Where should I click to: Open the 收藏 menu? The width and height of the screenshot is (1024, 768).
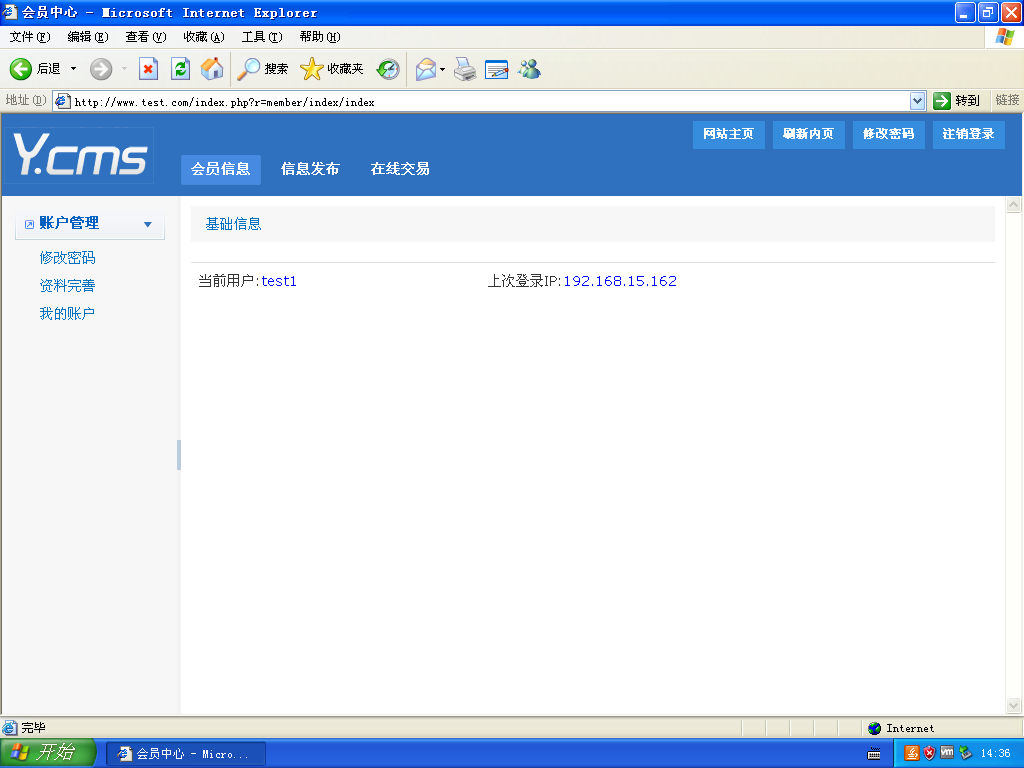click(204, 37)
